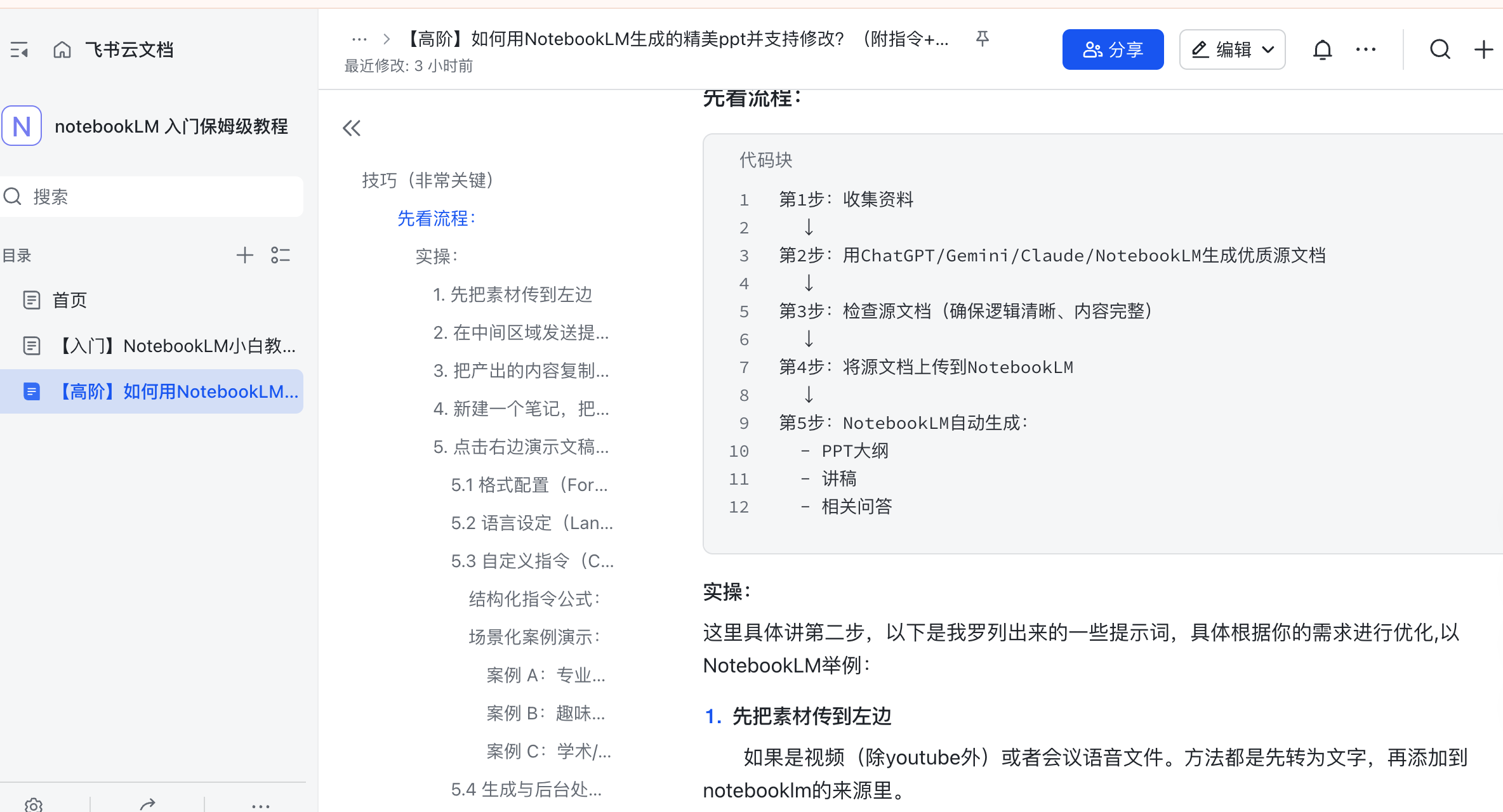Viewport: 1503px width, 812px height.
Task: Open the 首页 document in the sidebar
Action: pos(69,300)
